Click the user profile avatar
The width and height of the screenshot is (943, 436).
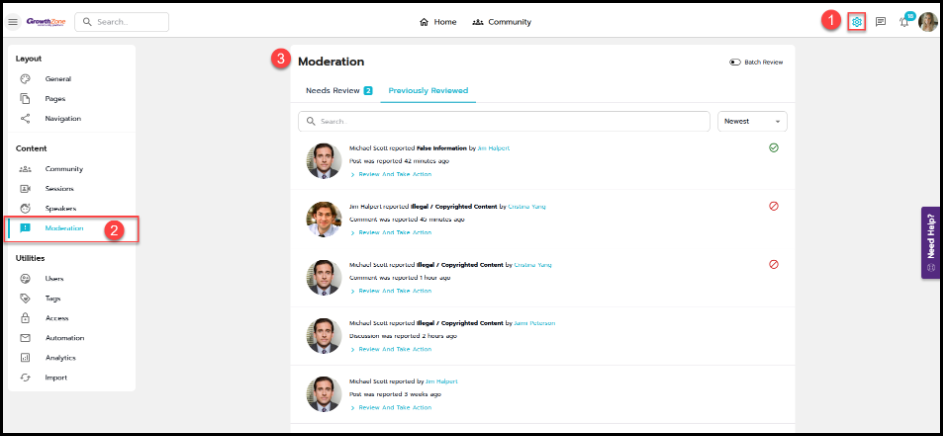pos(927,22)
